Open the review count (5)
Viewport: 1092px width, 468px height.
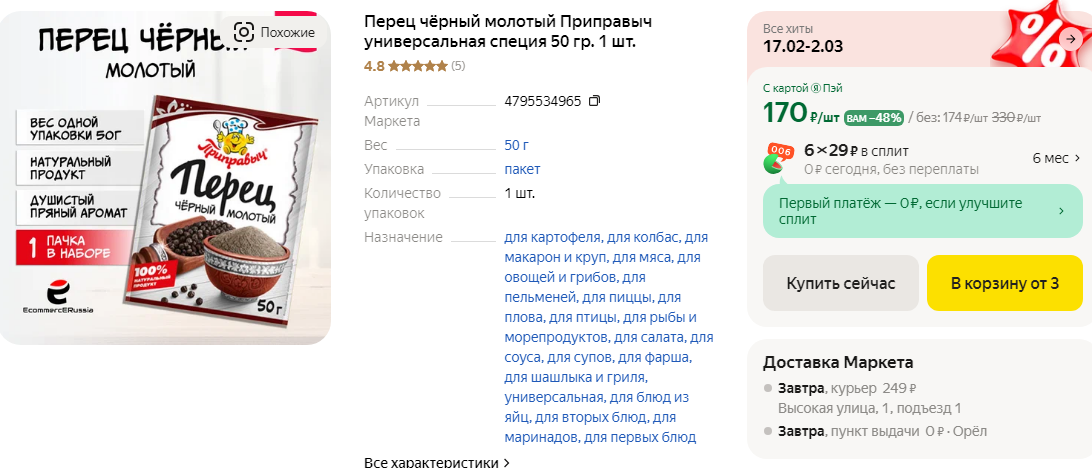[458, 66]
